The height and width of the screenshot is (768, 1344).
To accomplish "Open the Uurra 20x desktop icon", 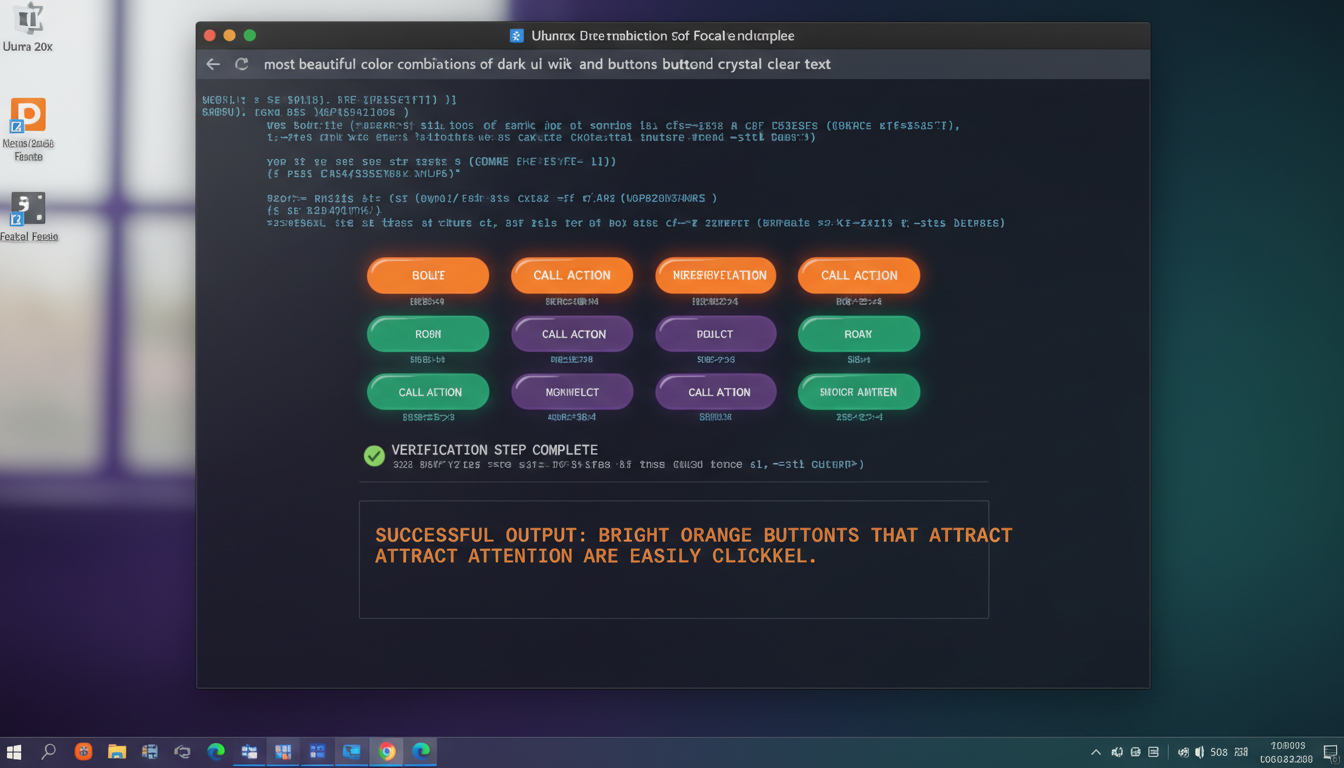I will pyautogui.click(x=28, y=28).
